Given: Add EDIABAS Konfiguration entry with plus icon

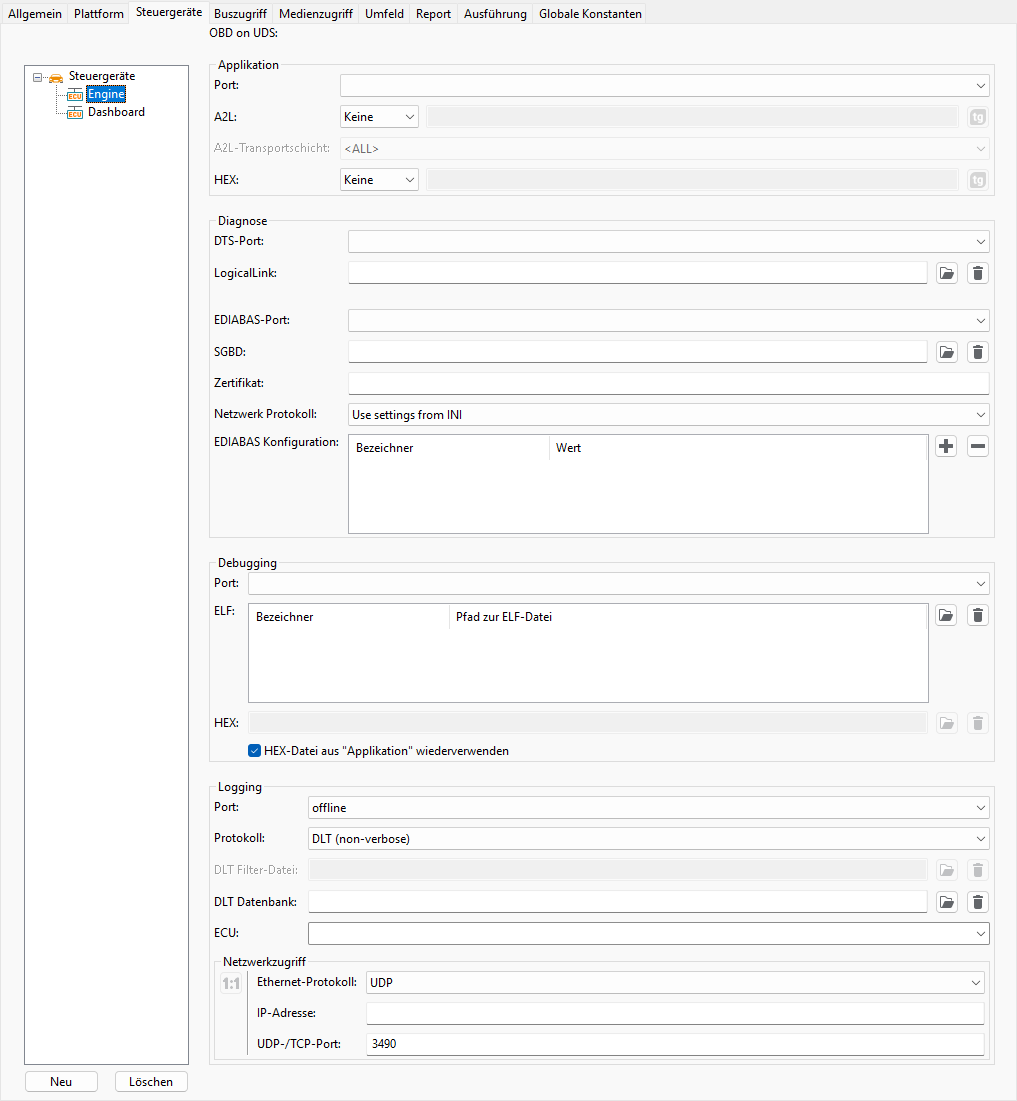Looking at the screenshot, I should 946,447.
